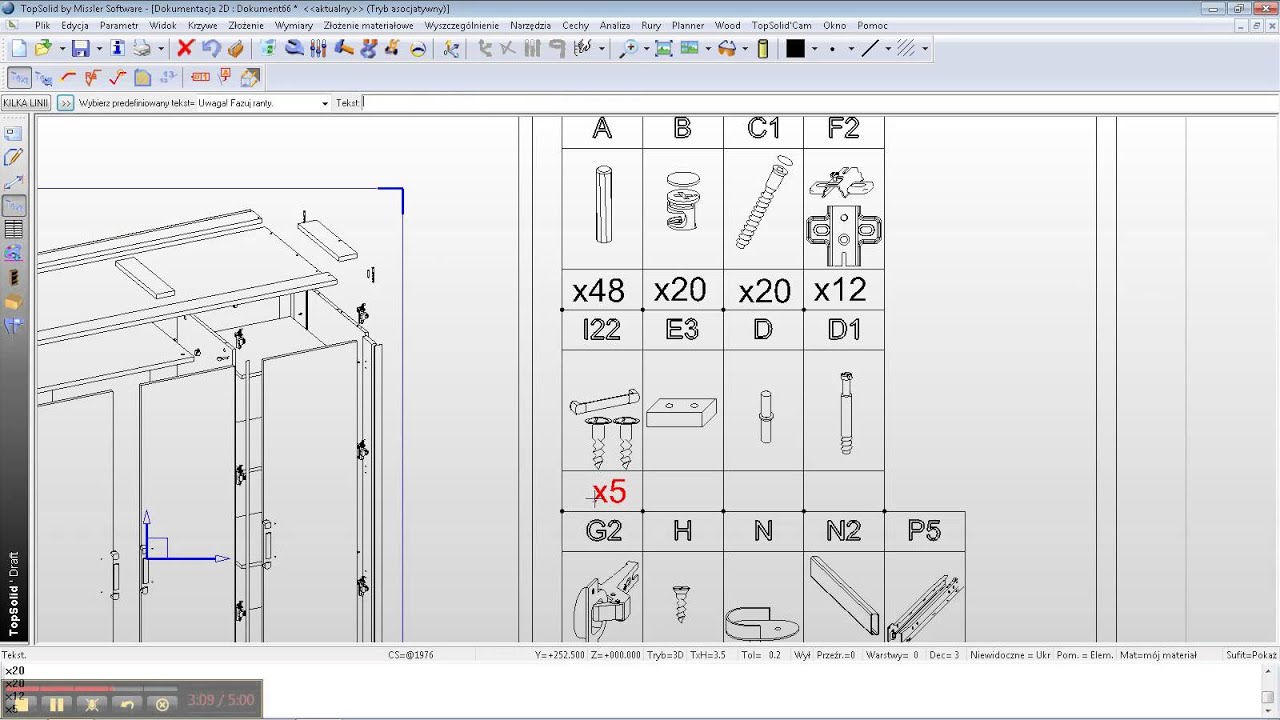1280x720 pixels.
Task: Undo the last action with blue arrow
Action: pos(211,48)
